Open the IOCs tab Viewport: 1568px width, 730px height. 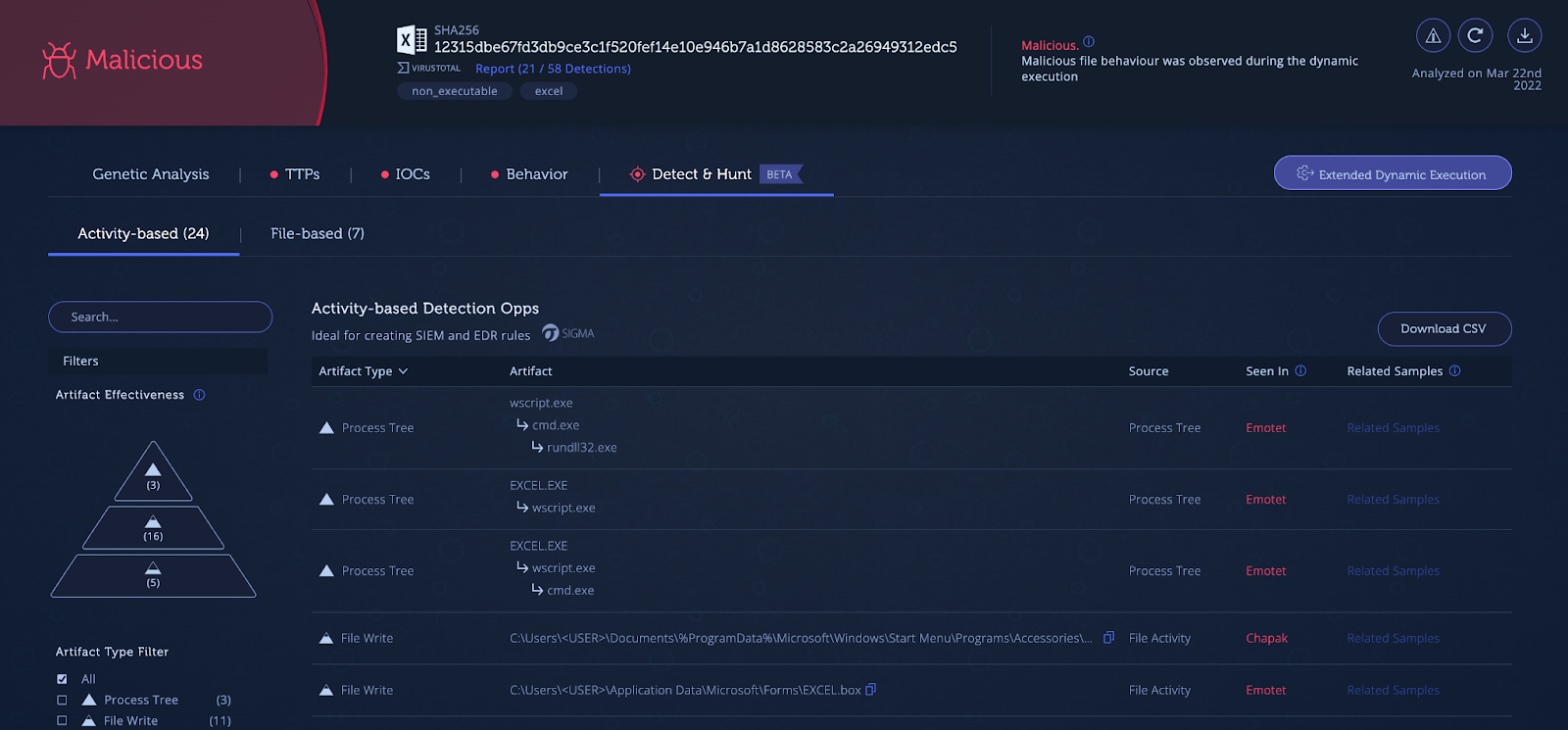click(406, 174)
